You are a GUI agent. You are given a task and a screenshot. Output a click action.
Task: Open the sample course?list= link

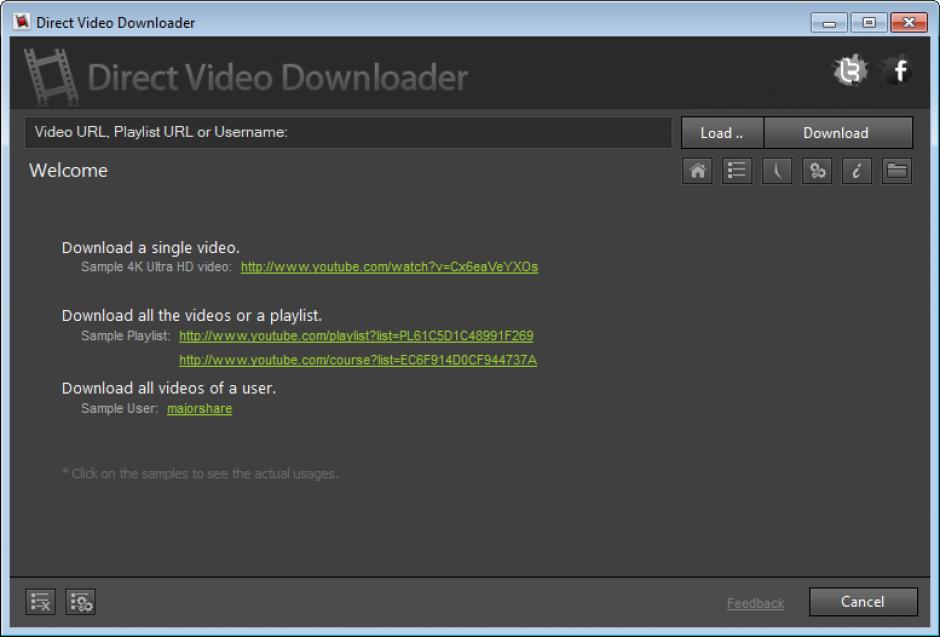point(358,360)
